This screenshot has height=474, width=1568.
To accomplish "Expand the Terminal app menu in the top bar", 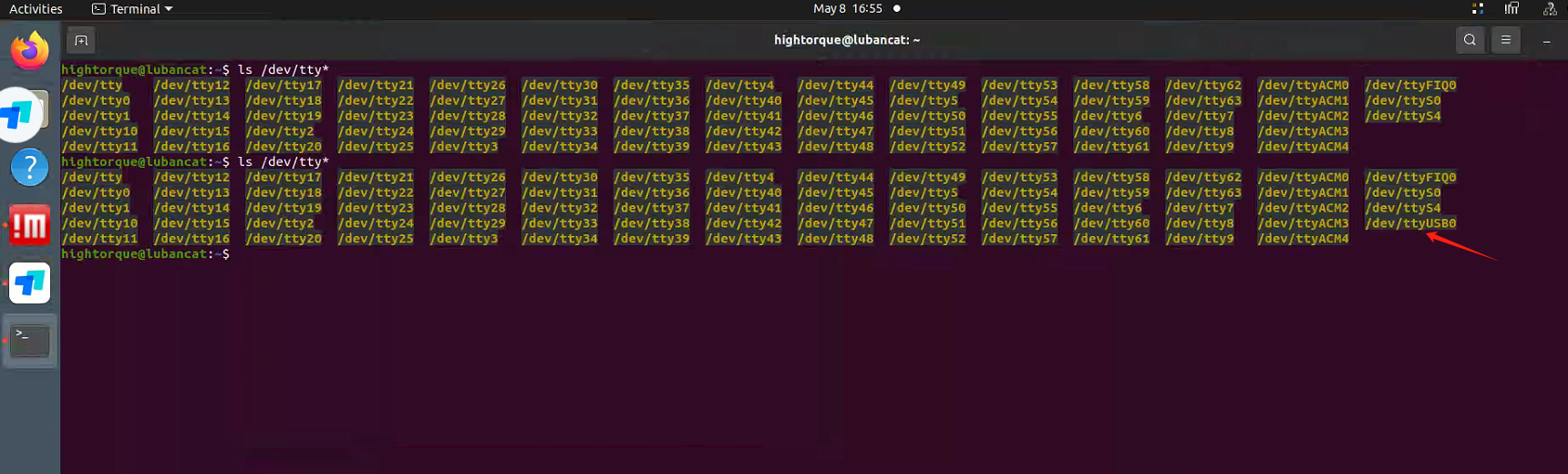I will point(132,8).
